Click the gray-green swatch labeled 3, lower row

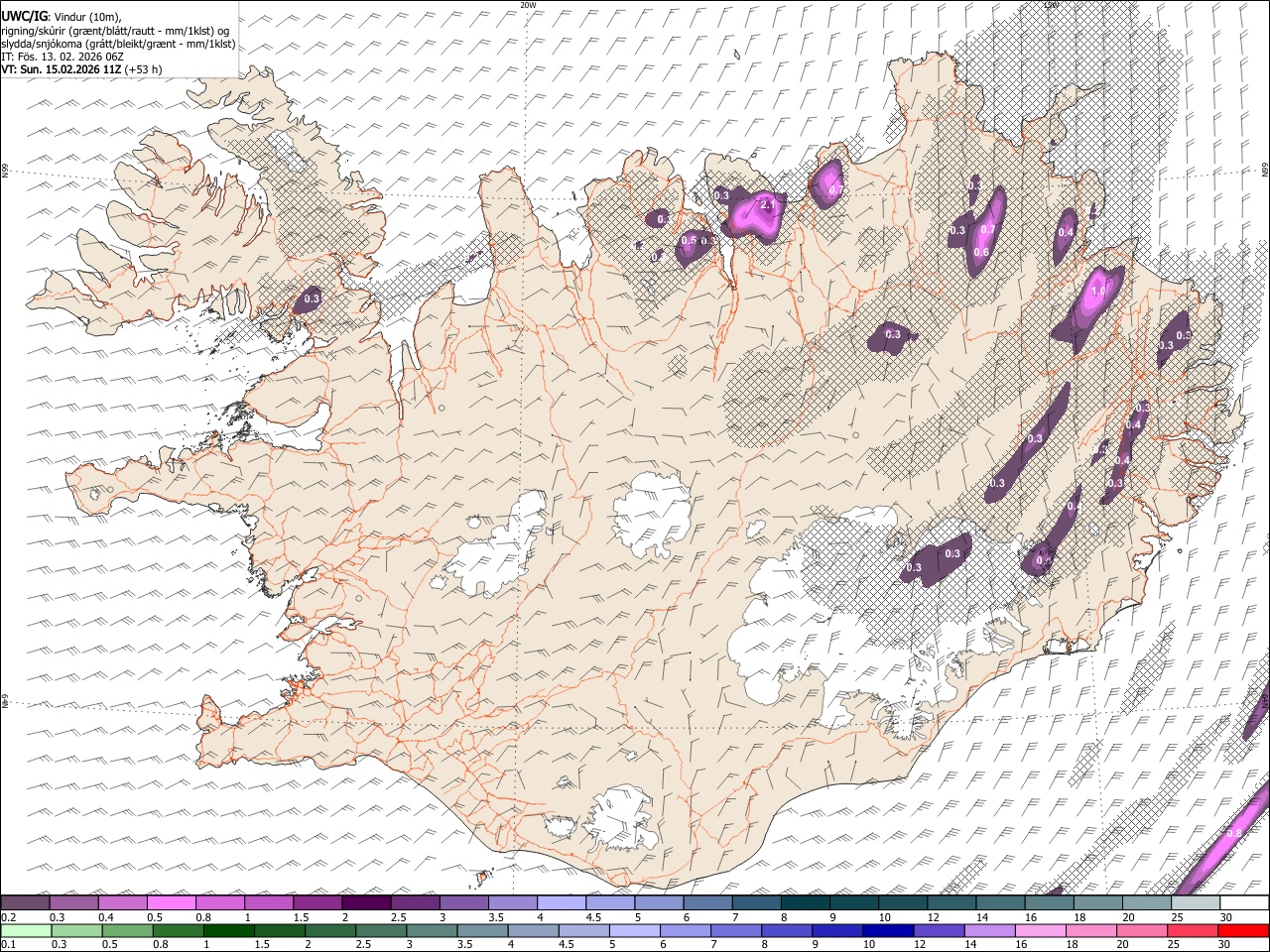432,931
